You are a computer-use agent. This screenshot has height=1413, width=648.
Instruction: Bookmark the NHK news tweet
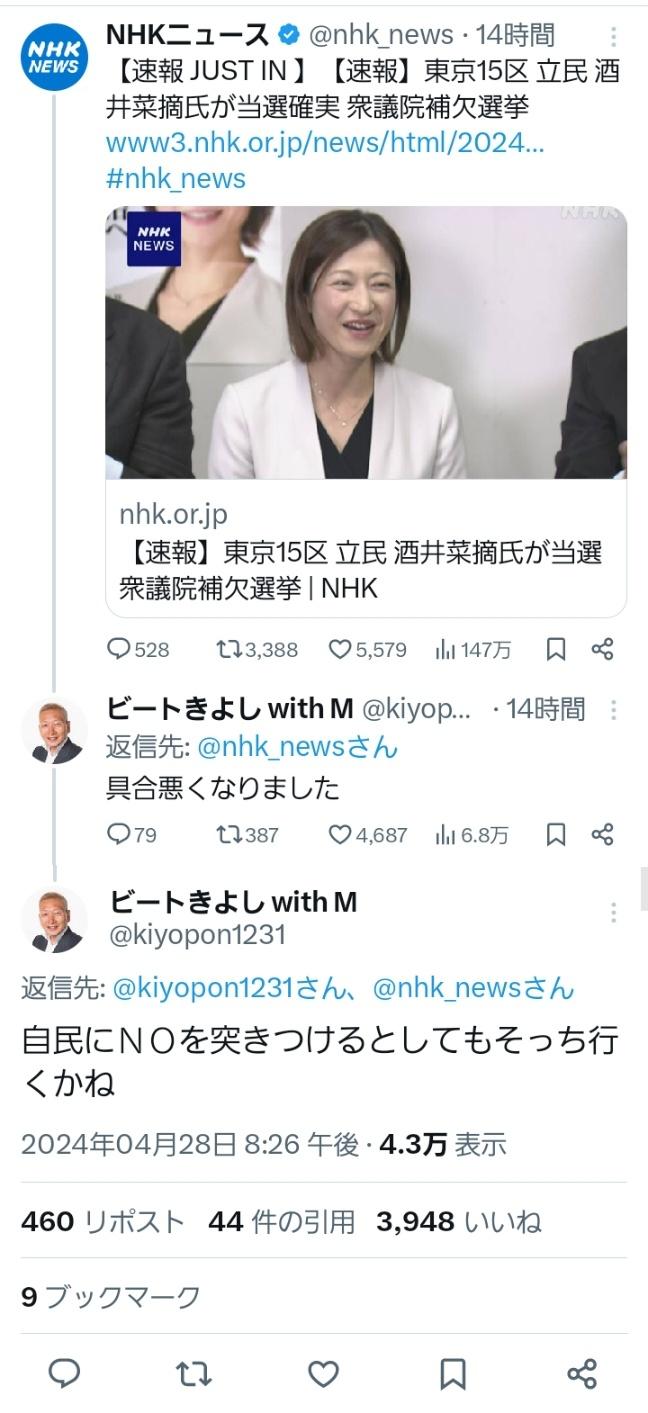coord(556,650)
